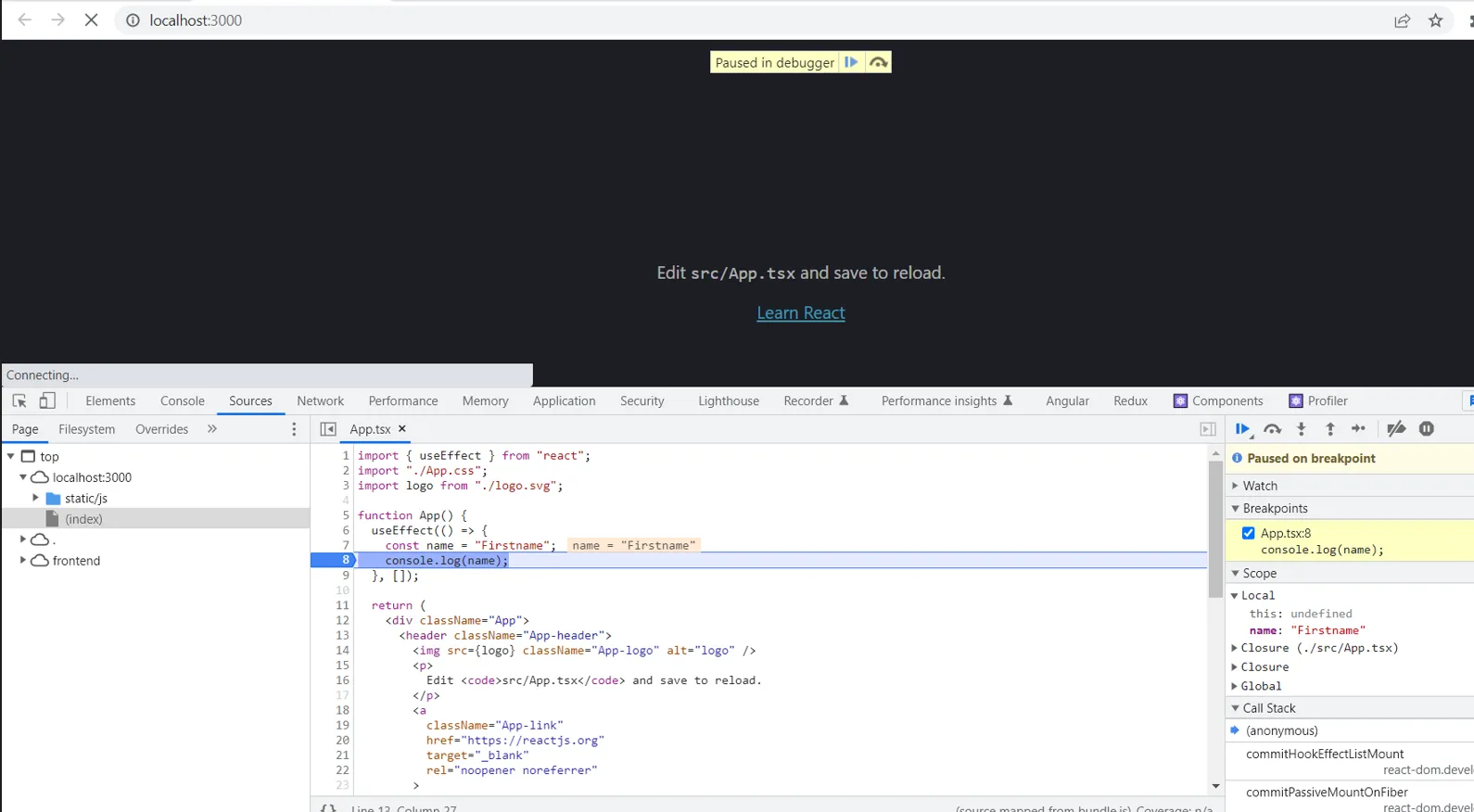Click the code editor vertical scrollbar thumb
The width and height of the screenshot is (1474, 812).
click(1215, 528)
